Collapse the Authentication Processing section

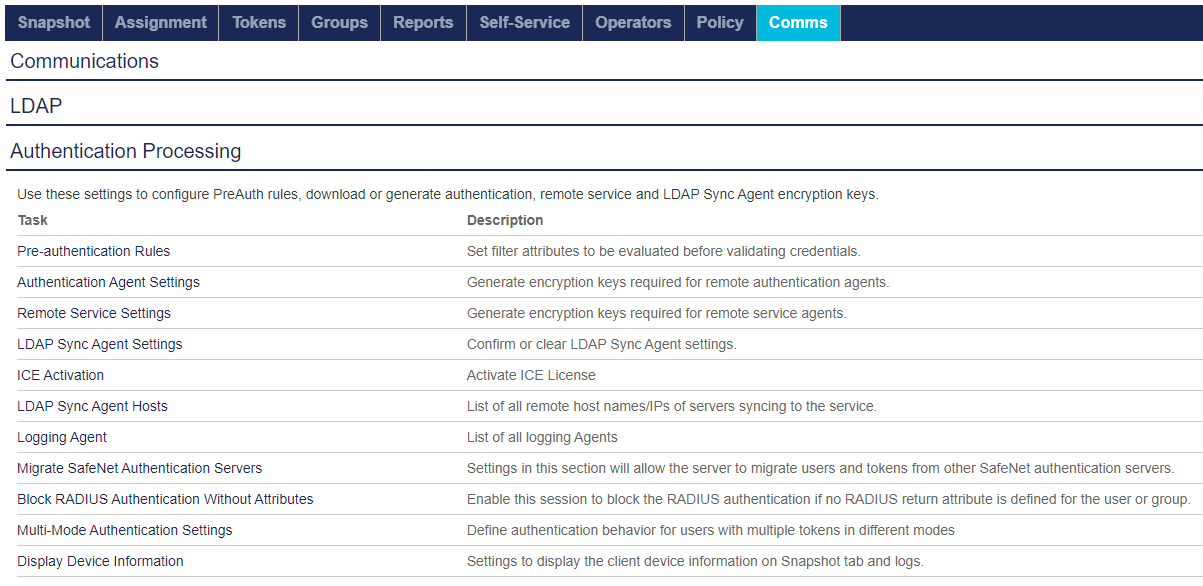(126, 151)
